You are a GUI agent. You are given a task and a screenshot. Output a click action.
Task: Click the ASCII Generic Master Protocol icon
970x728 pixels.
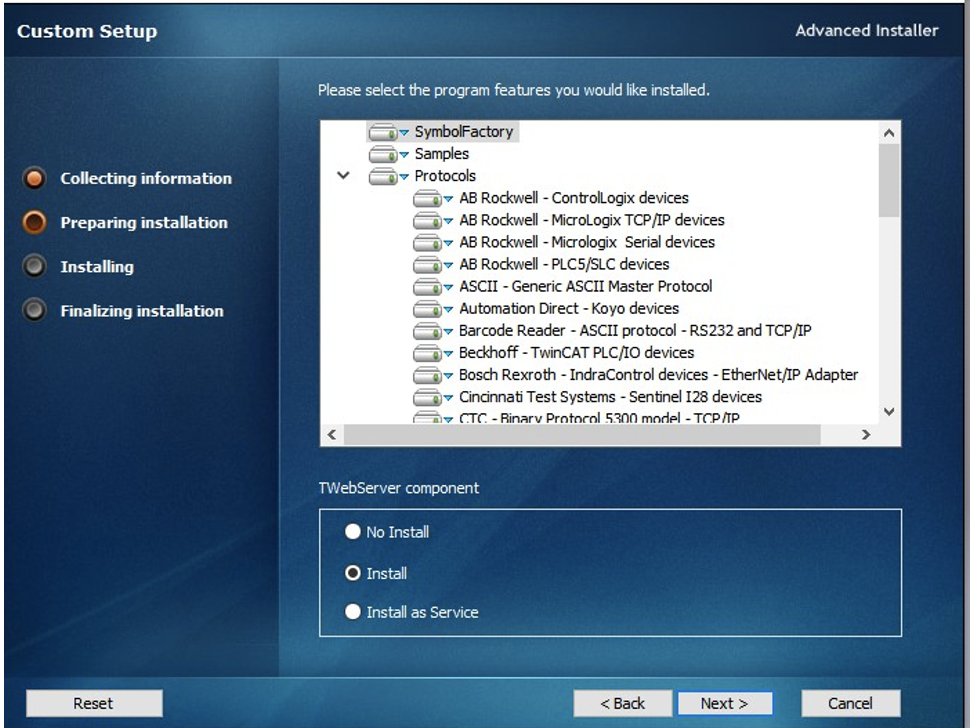tap(428, 286)
